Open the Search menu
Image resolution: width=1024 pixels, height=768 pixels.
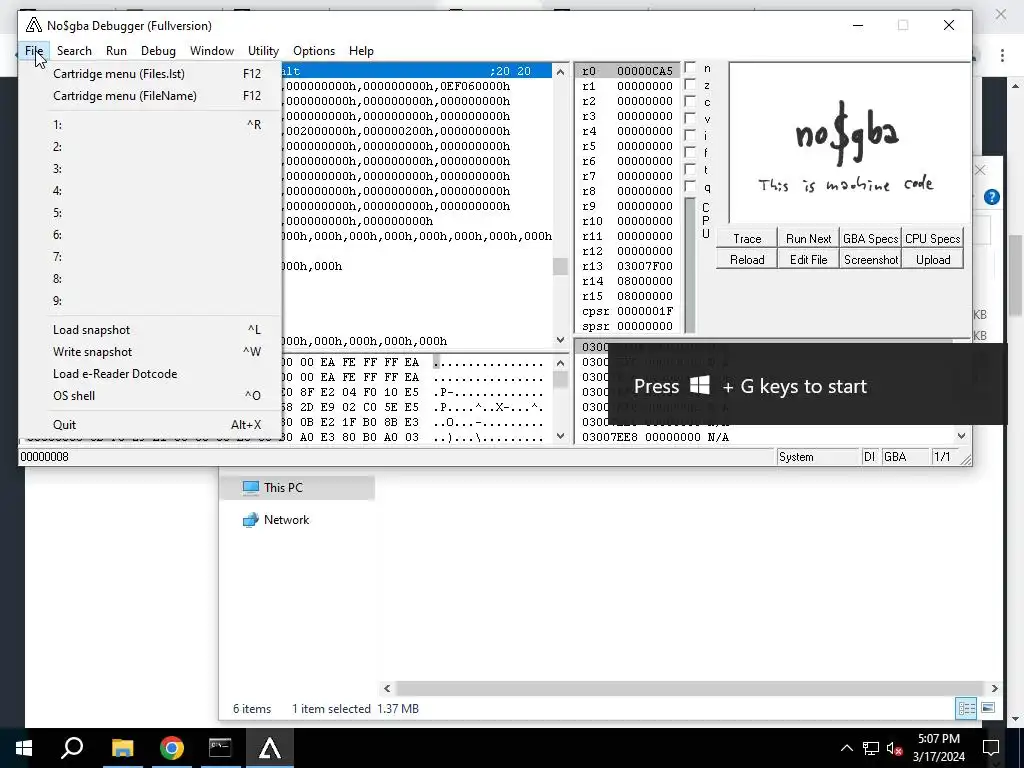(x=74, y=51)
